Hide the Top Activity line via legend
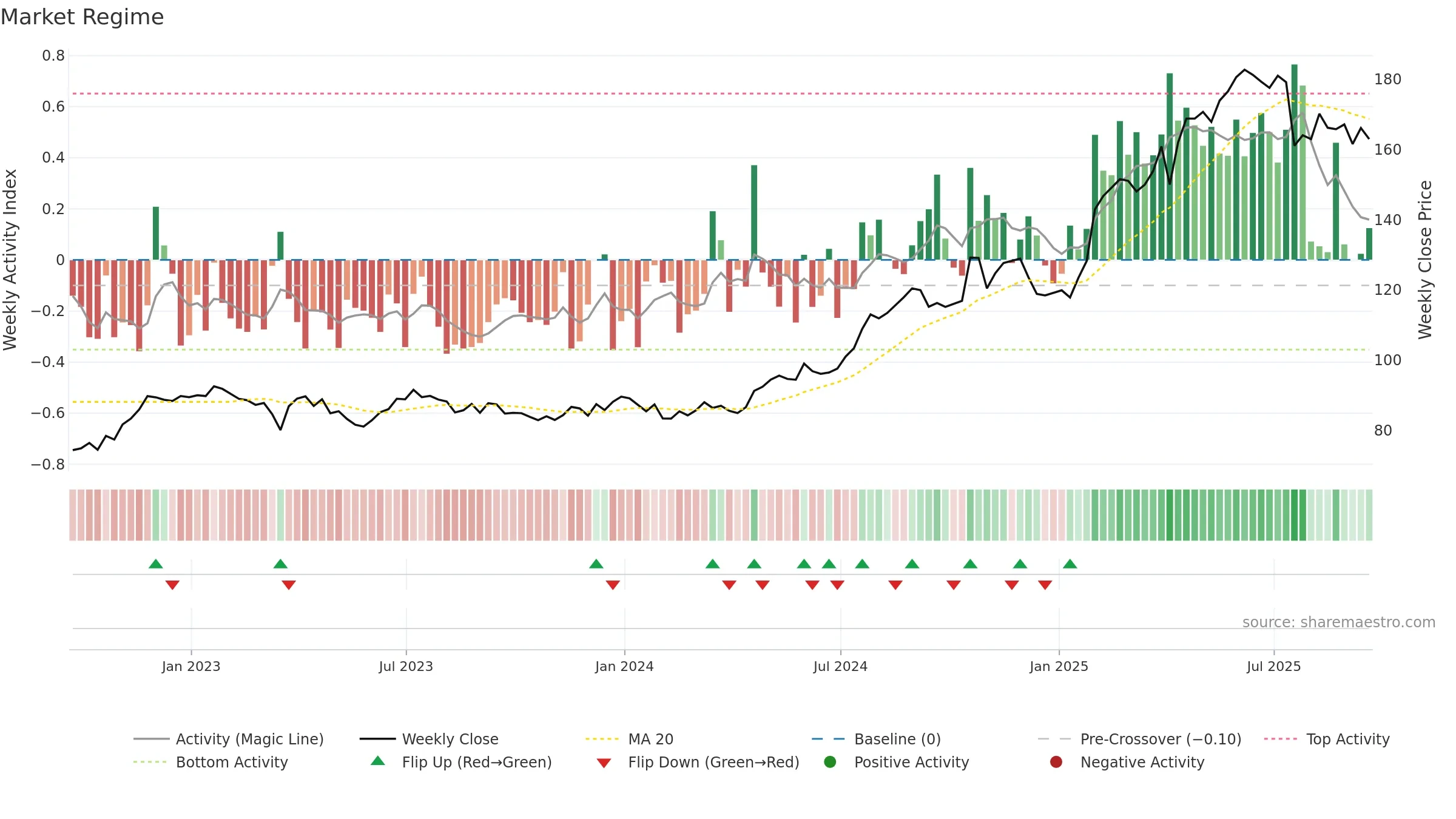This screenshot has height=819, width=1456. tap(1327, 739)
